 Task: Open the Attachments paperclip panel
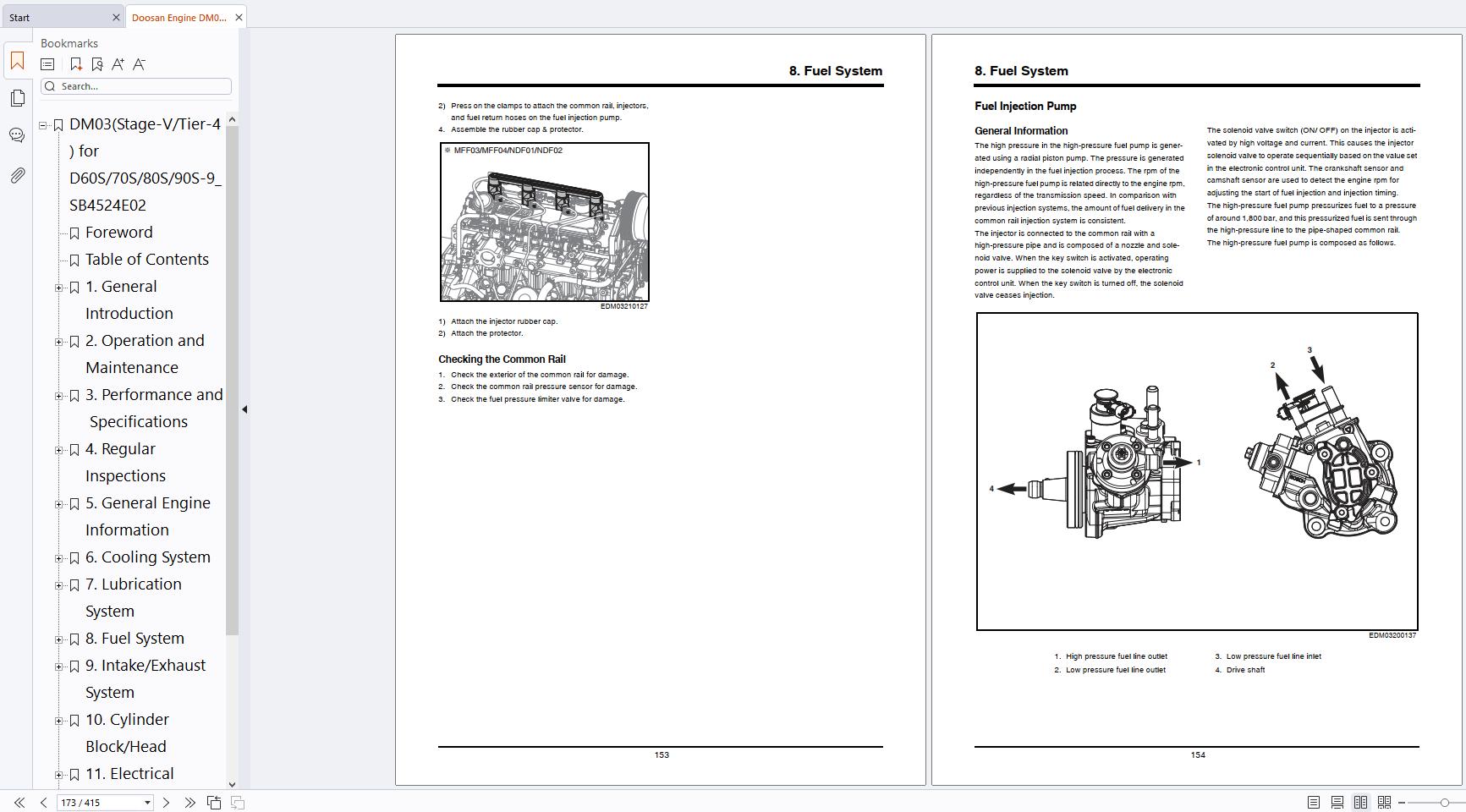pos(17,175)
